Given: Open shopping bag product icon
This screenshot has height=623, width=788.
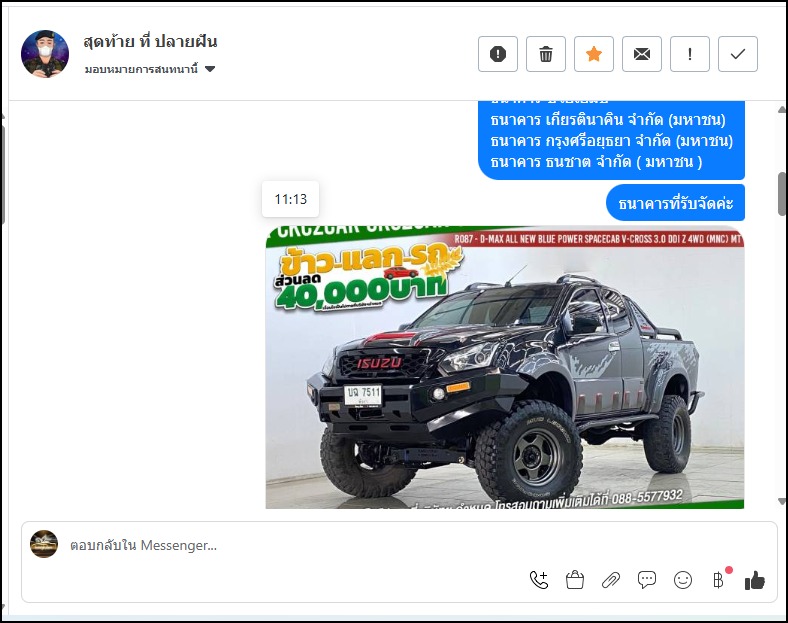Looking at the screenshot, I should (x=574, y=580).
